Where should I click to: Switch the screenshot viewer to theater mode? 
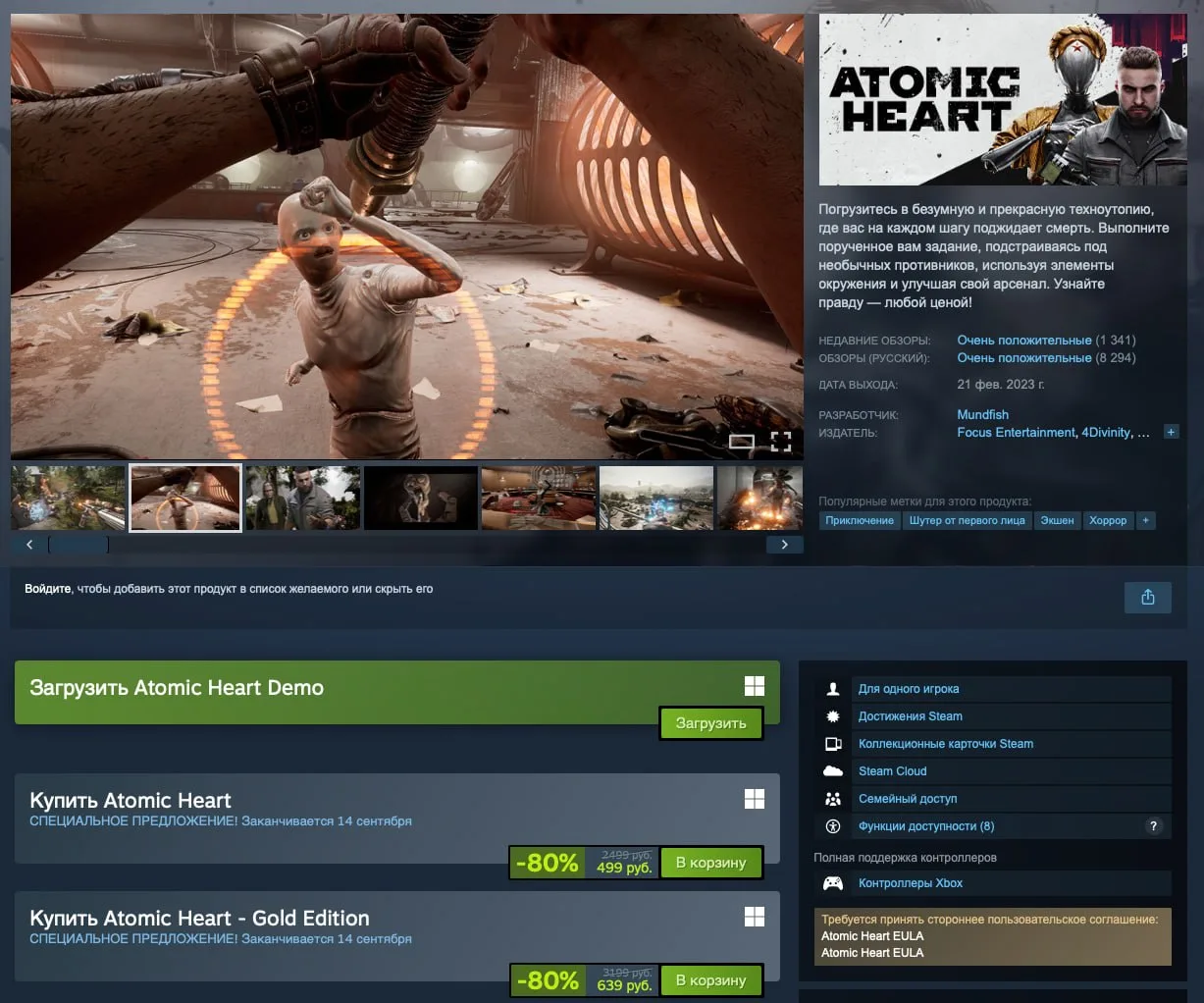[742, 442]
